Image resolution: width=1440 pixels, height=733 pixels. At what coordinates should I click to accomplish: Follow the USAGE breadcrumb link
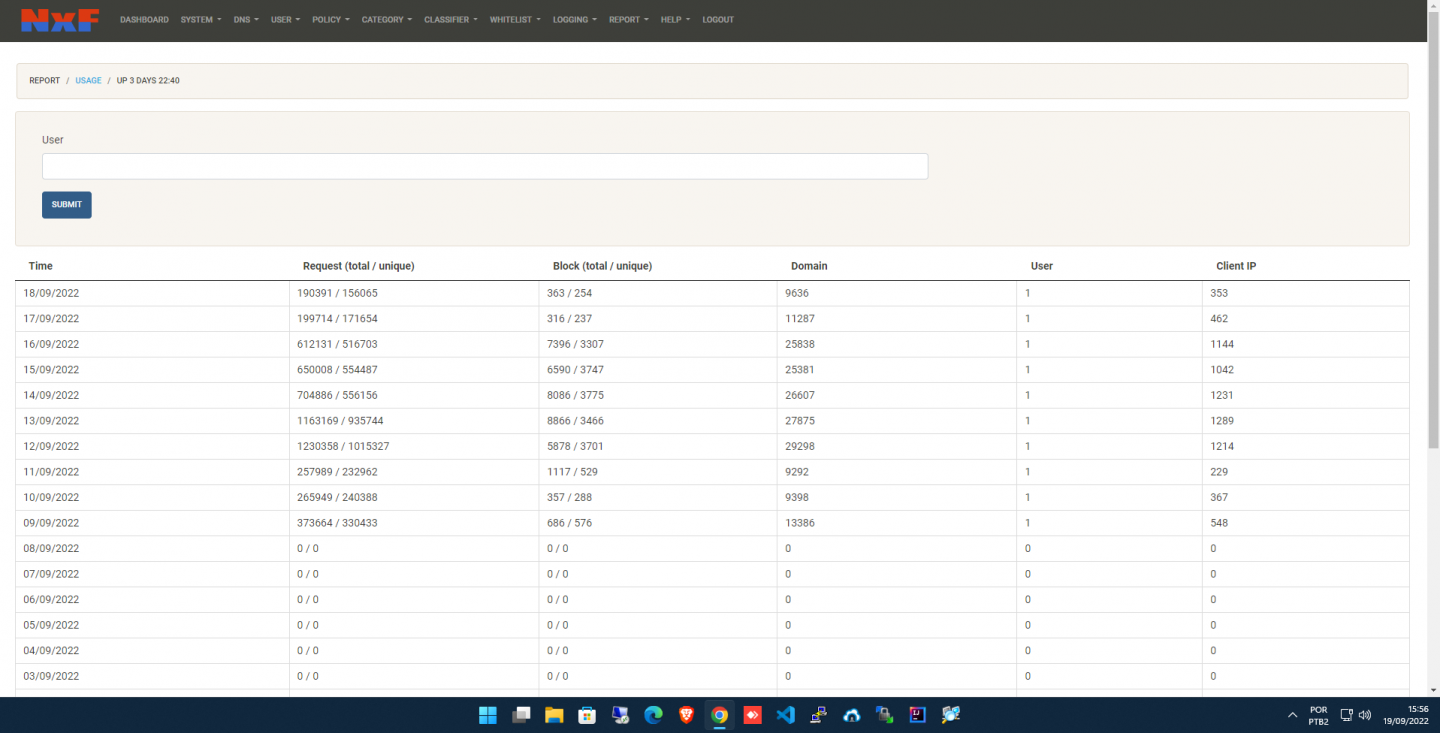coord(88,81)
